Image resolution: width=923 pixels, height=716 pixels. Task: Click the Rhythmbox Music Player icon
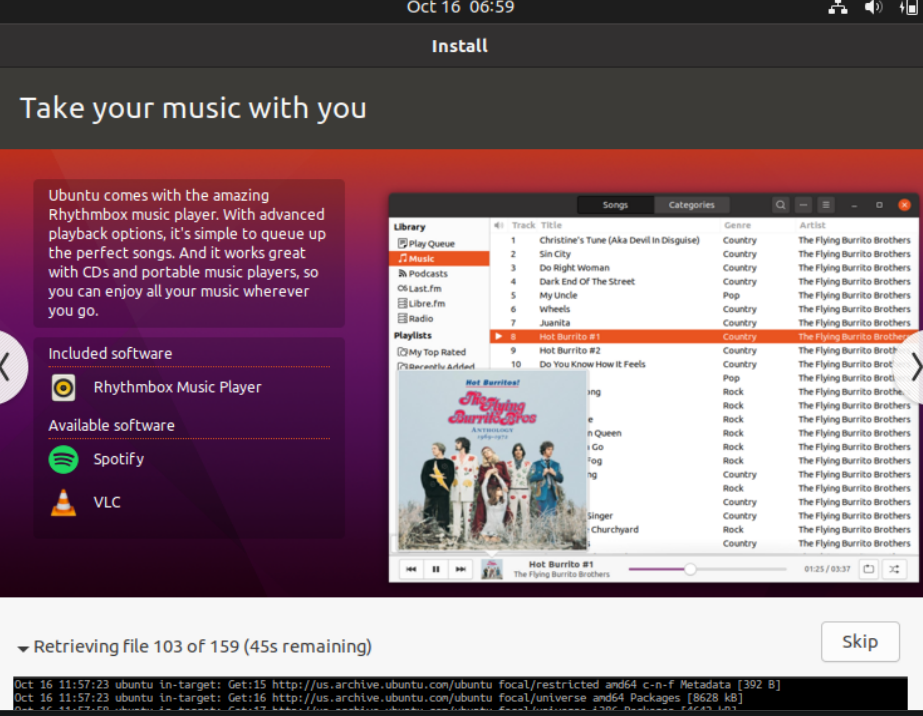63,388
